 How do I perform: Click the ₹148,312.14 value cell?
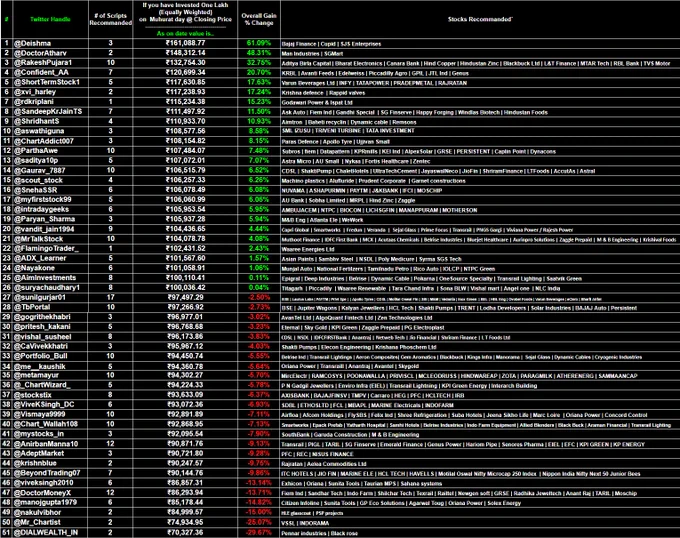(185, 53)
